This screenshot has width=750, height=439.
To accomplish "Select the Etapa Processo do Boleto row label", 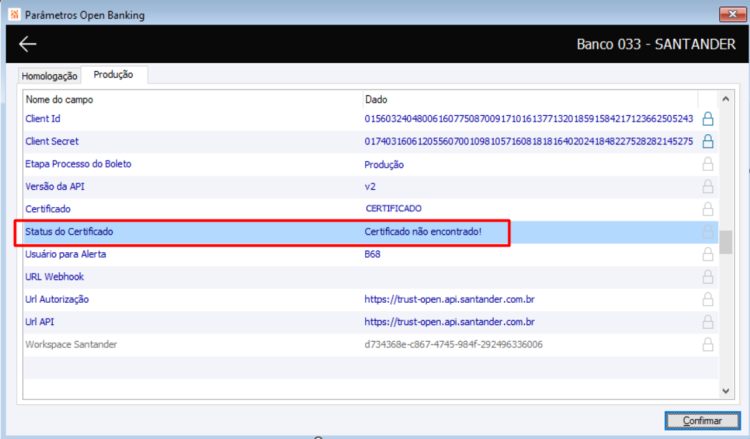I will 78,164.
